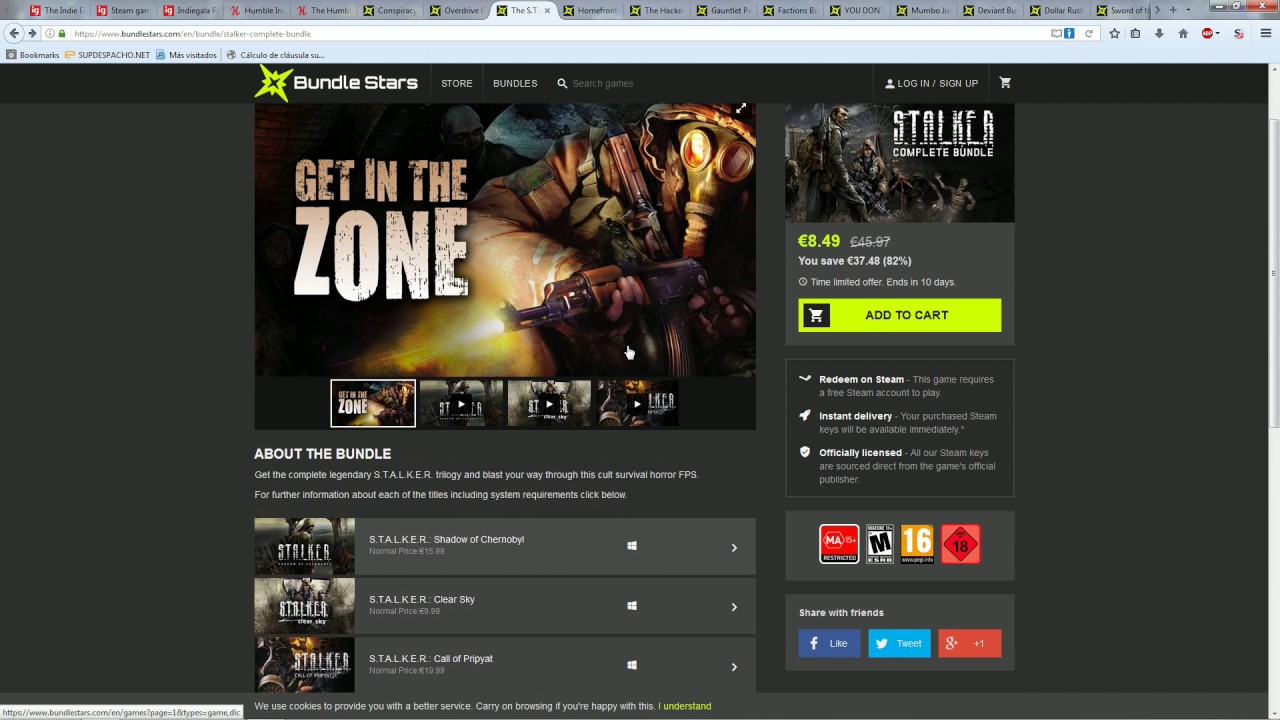Open the Adblock Plus dropdown arrow
Screen dimensions: 1280x720
click(x=1218, y=33)
